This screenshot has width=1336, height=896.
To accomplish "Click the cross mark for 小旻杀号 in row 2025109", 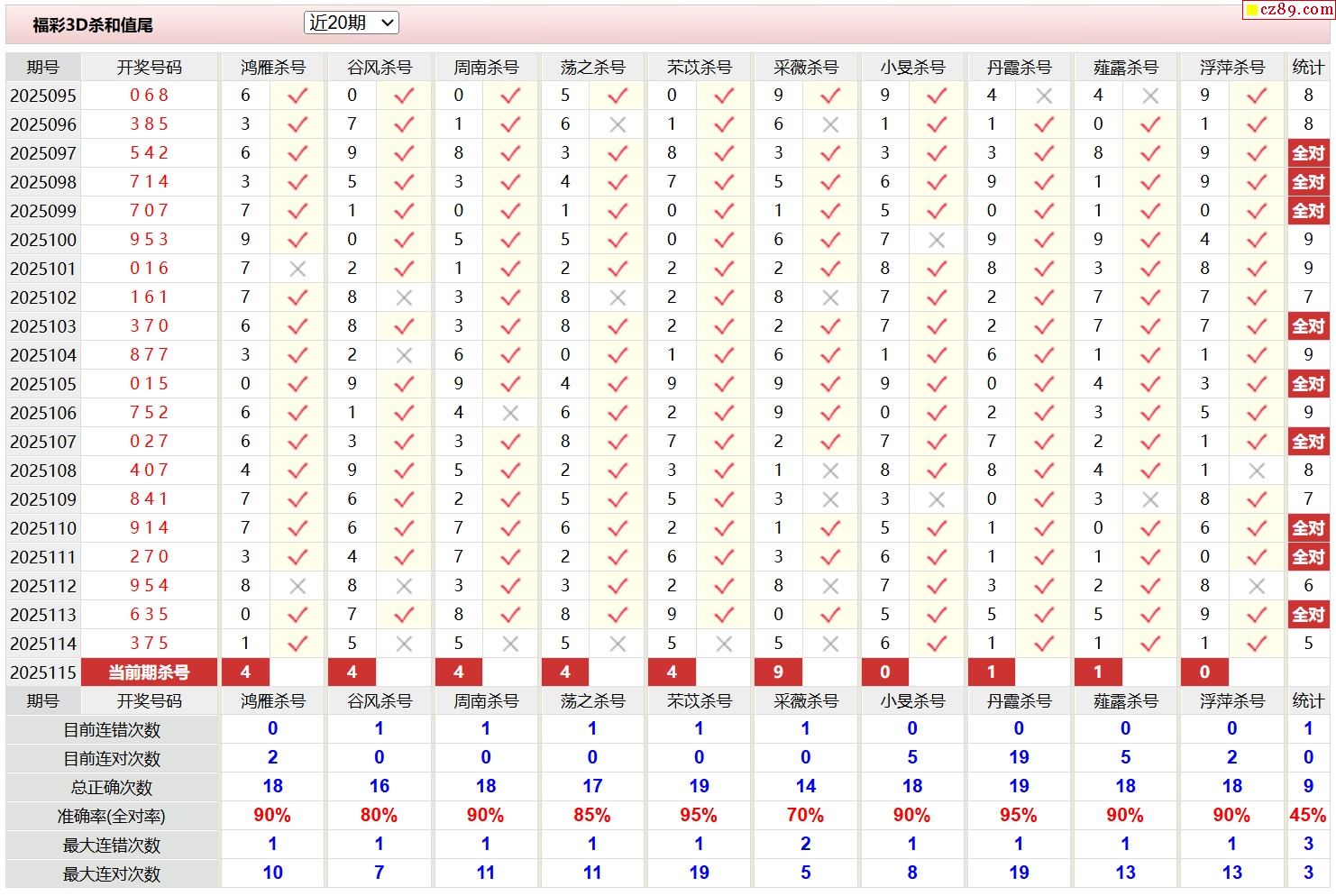I will point(937,499).
